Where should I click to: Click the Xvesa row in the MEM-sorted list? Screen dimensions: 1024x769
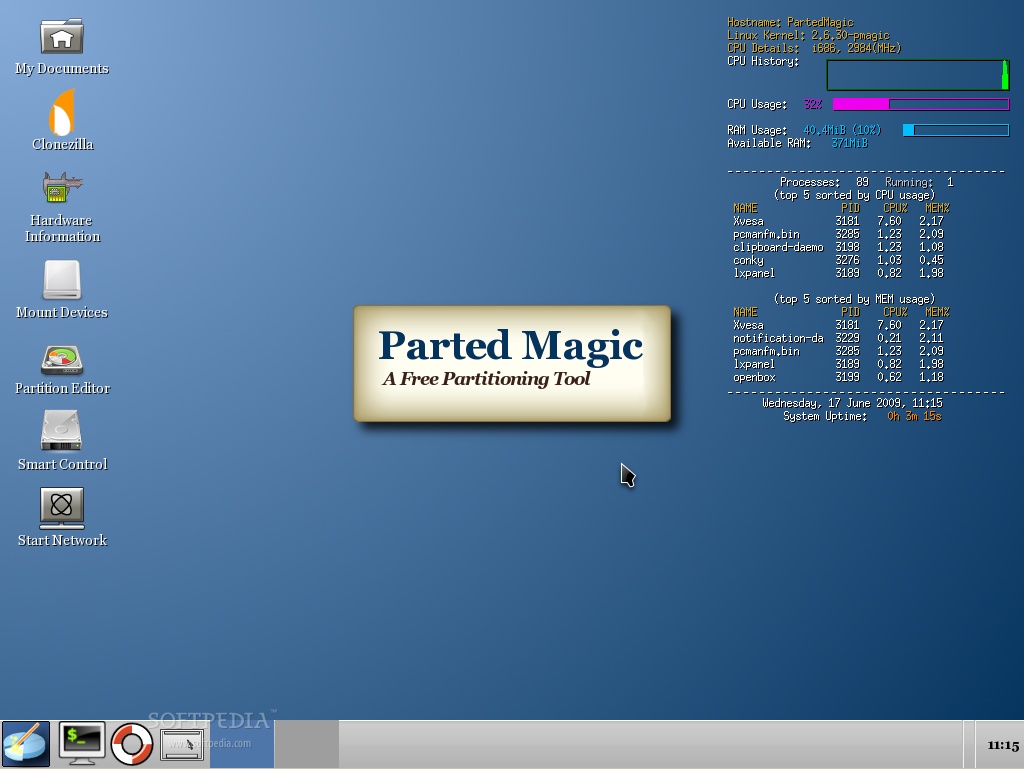pos(838,325)
